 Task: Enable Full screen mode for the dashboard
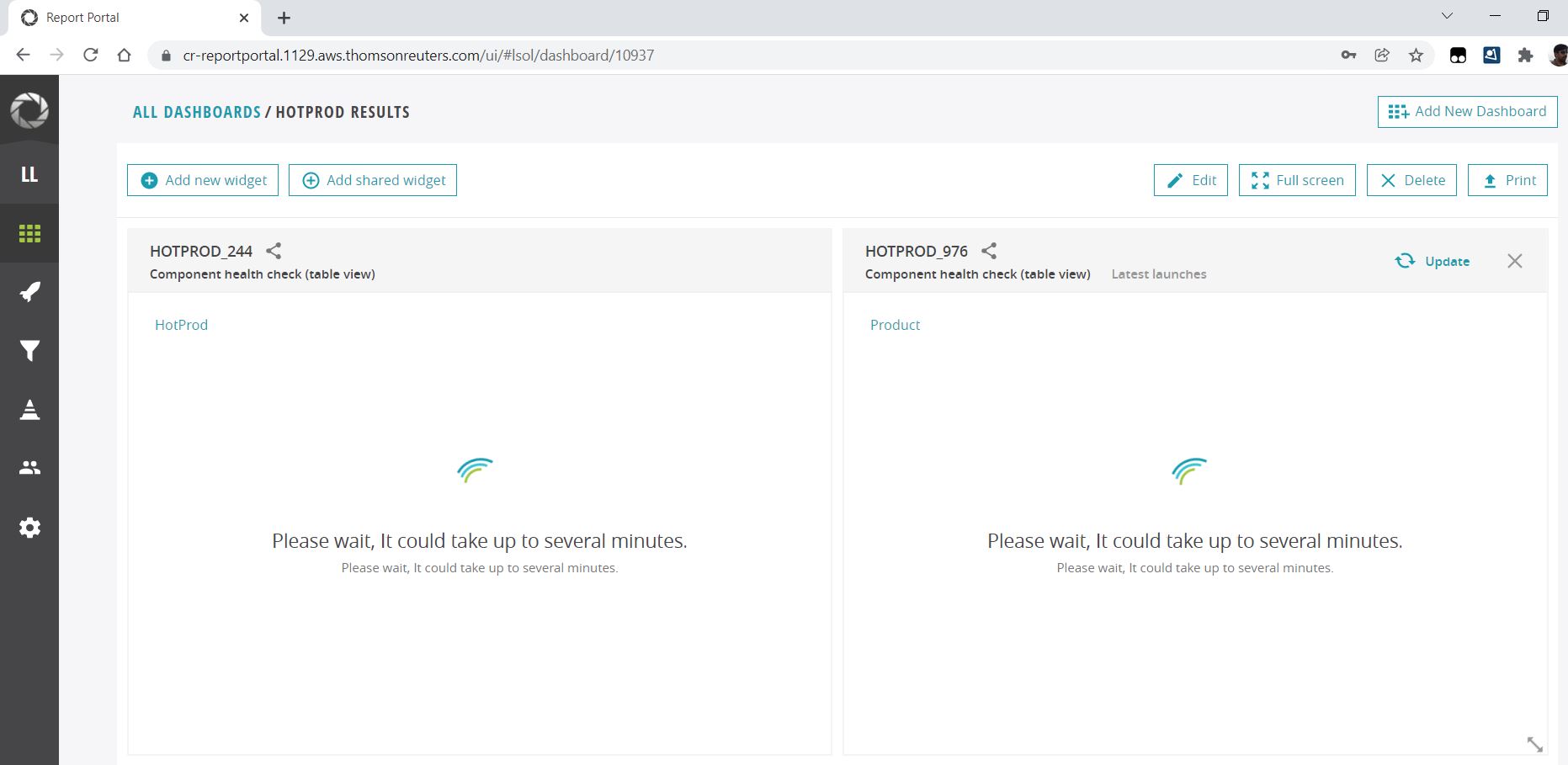coord(1297,179)
